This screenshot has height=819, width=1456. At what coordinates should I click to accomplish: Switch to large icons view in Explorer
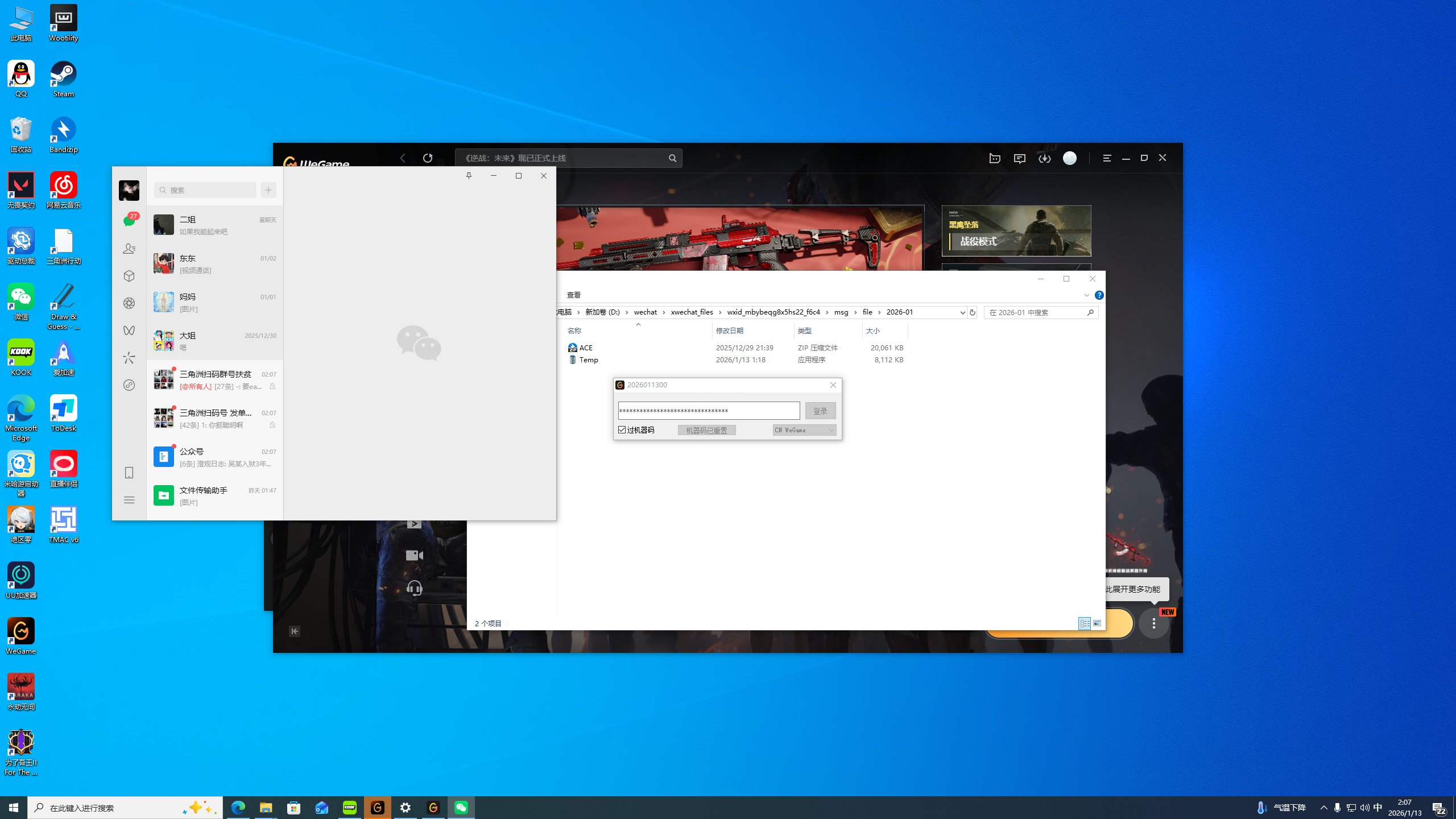click(1097, 623)
